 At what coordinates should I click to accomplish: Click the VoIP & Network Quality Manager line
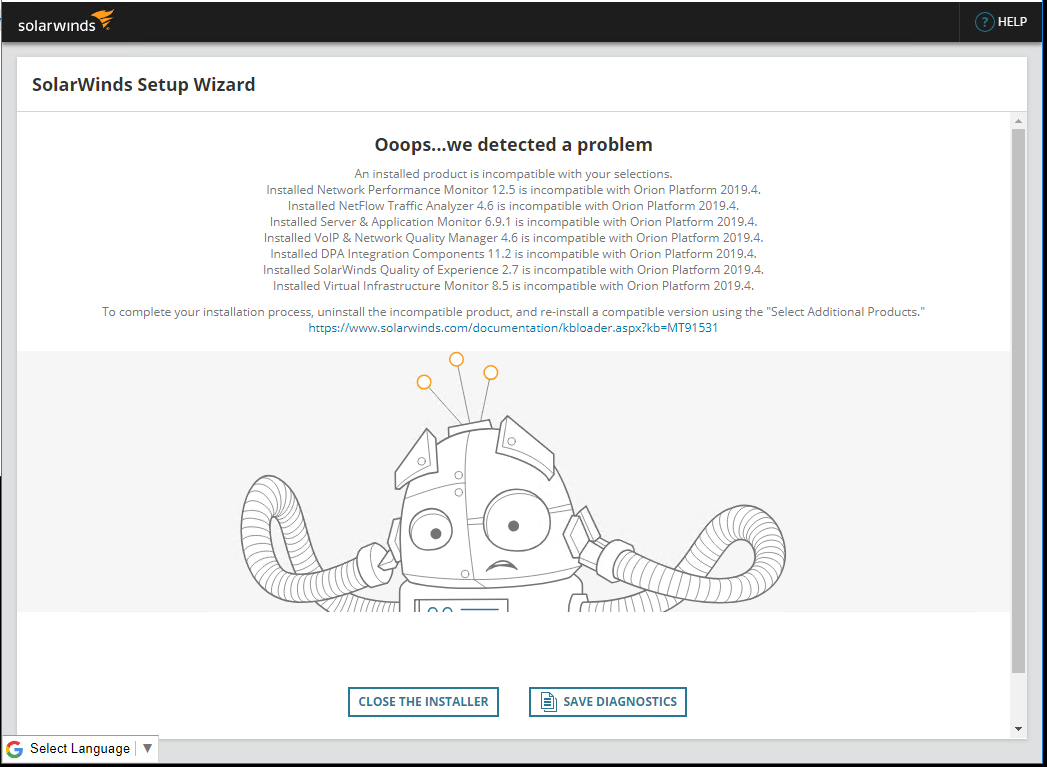click(513, 238)
